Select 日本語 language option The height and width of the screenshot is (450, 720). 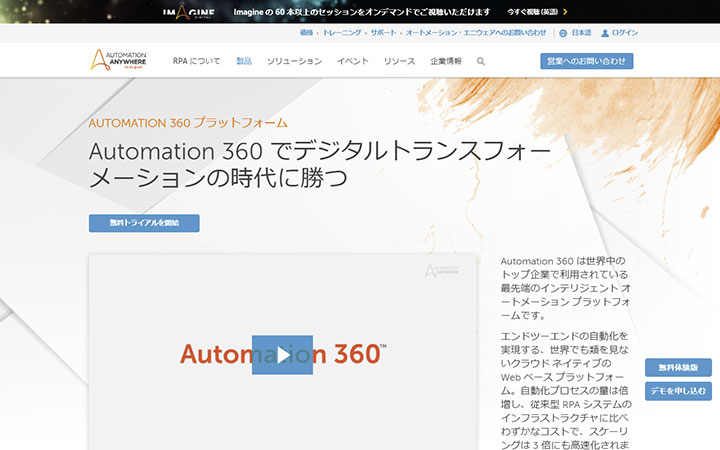[x=581, y=33]
